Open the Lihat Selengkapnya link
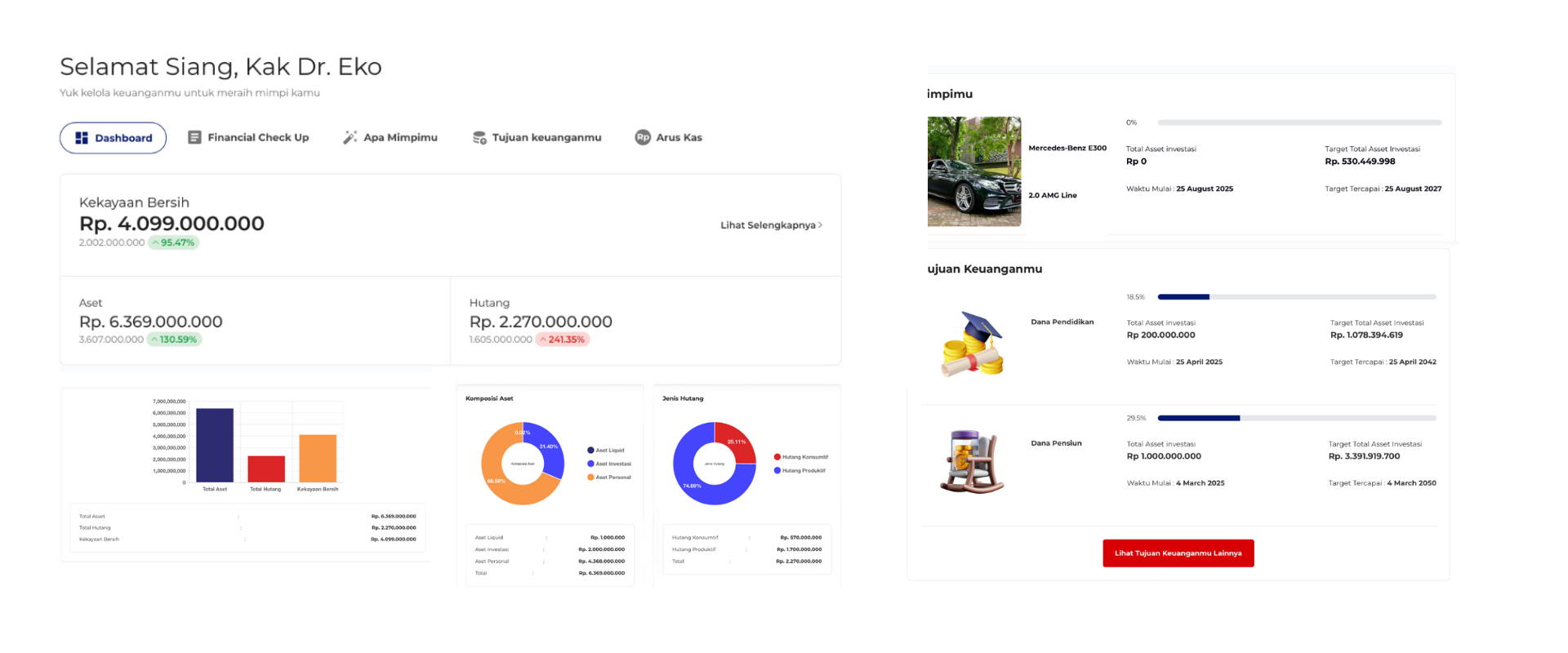The image size is (1568, 653). pos(767,225)
